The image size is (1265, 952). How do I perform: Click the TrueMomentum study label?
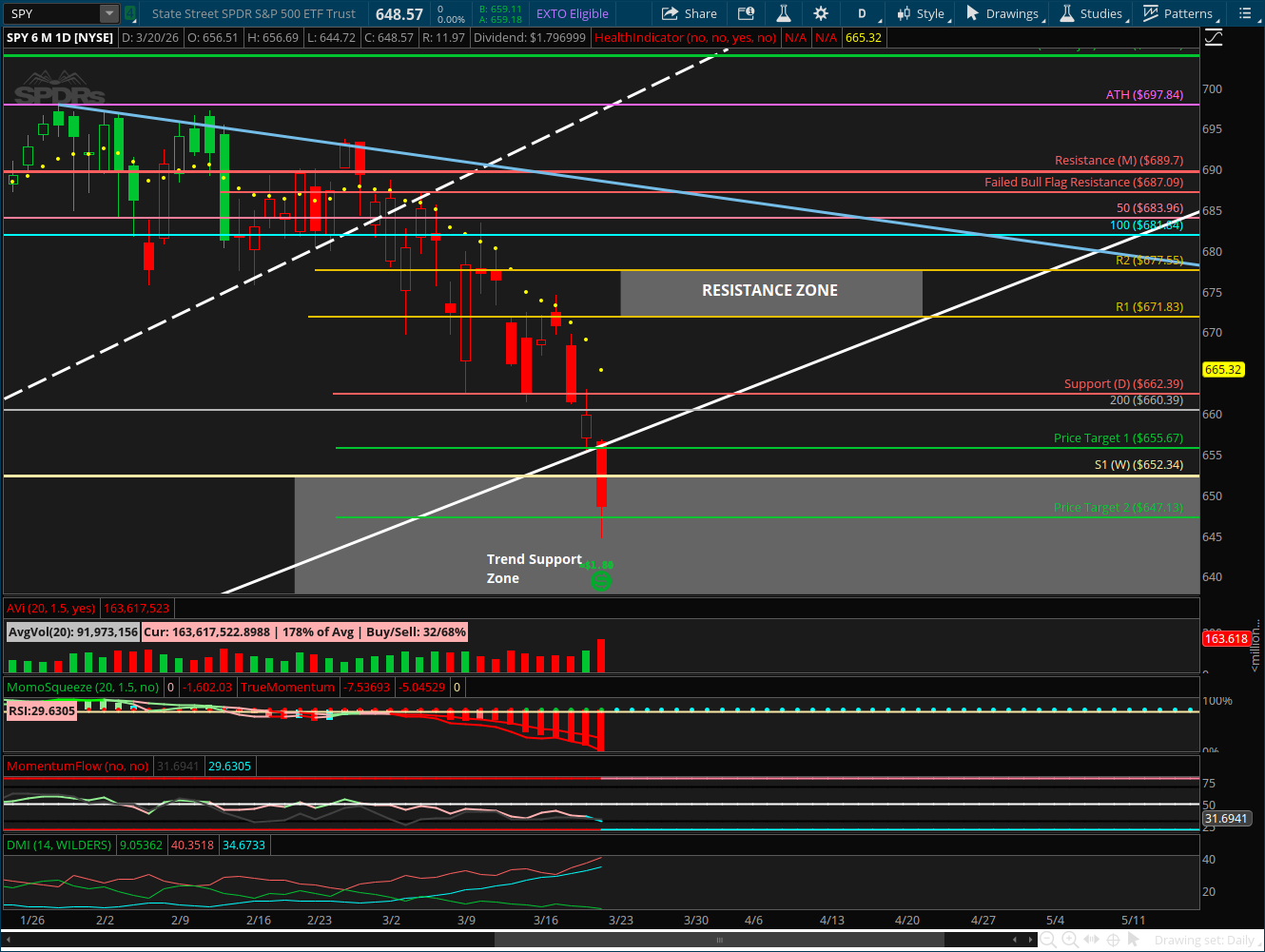(x=287, y=687)
